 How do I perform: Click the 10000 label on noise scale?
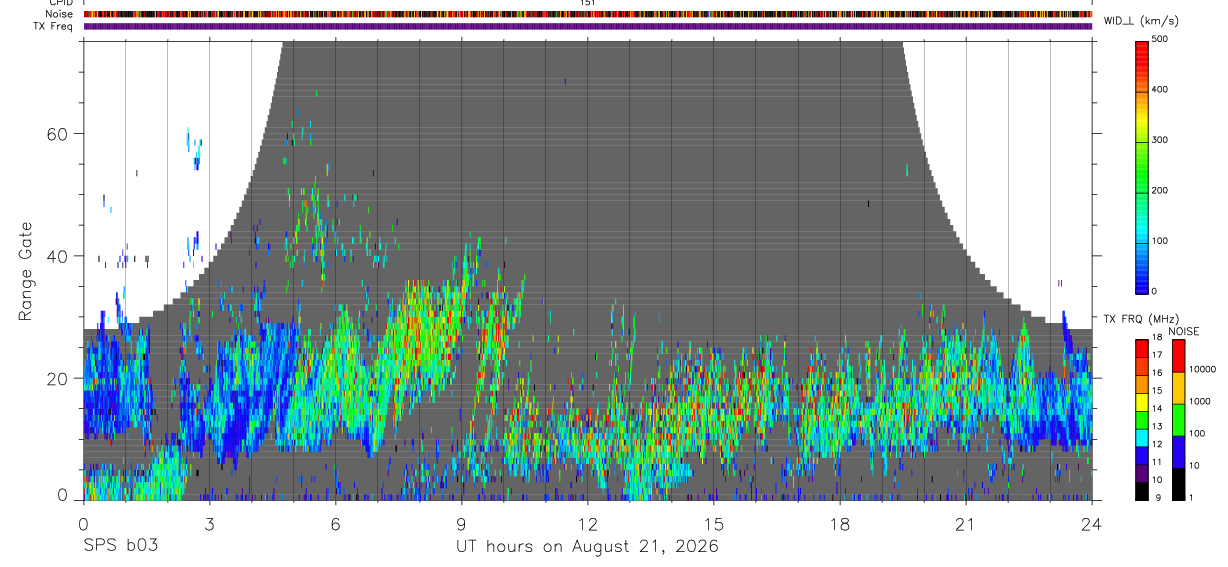click(x=1204, y=369)
